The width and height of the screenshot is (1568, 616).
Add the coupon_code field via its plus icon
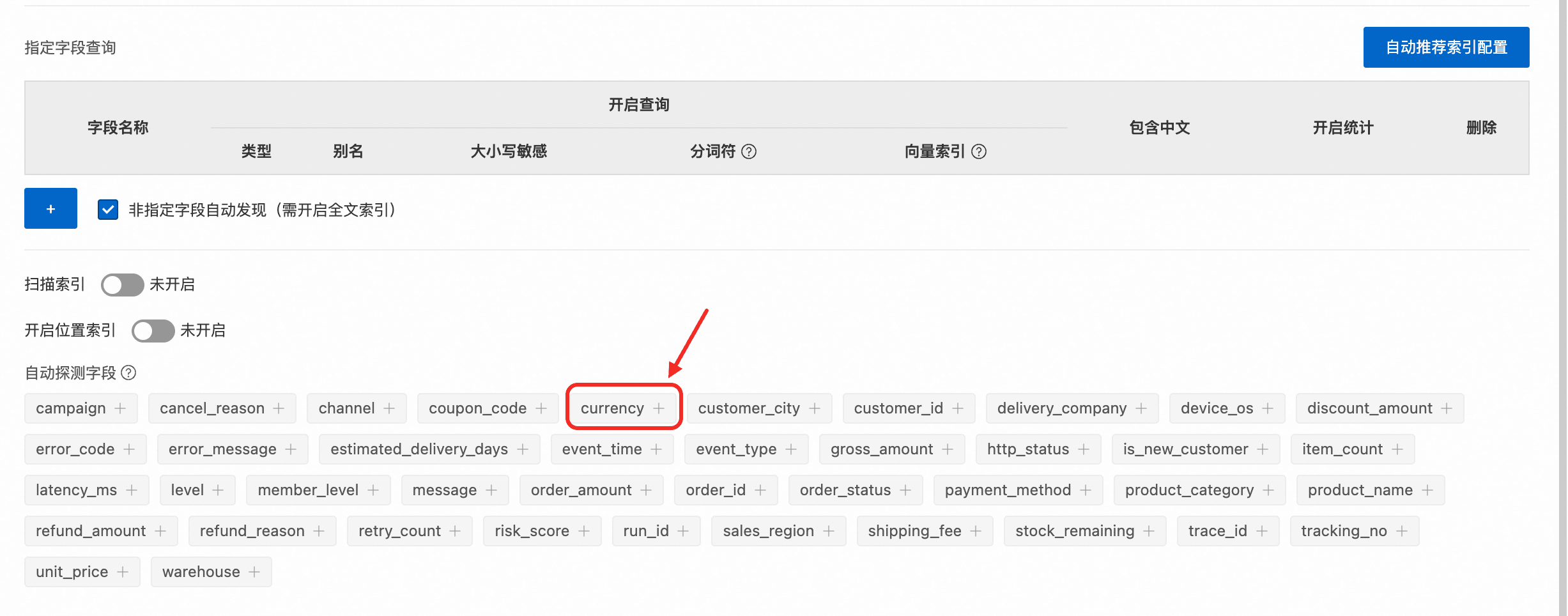click(x=541, y=408)
